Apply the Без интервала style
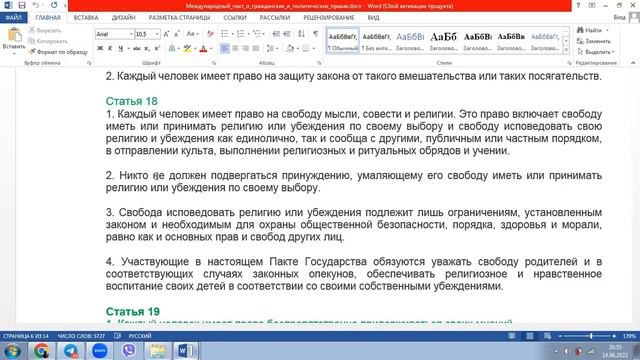This screenshot has height=360, width=640. (x=376, y=41)
